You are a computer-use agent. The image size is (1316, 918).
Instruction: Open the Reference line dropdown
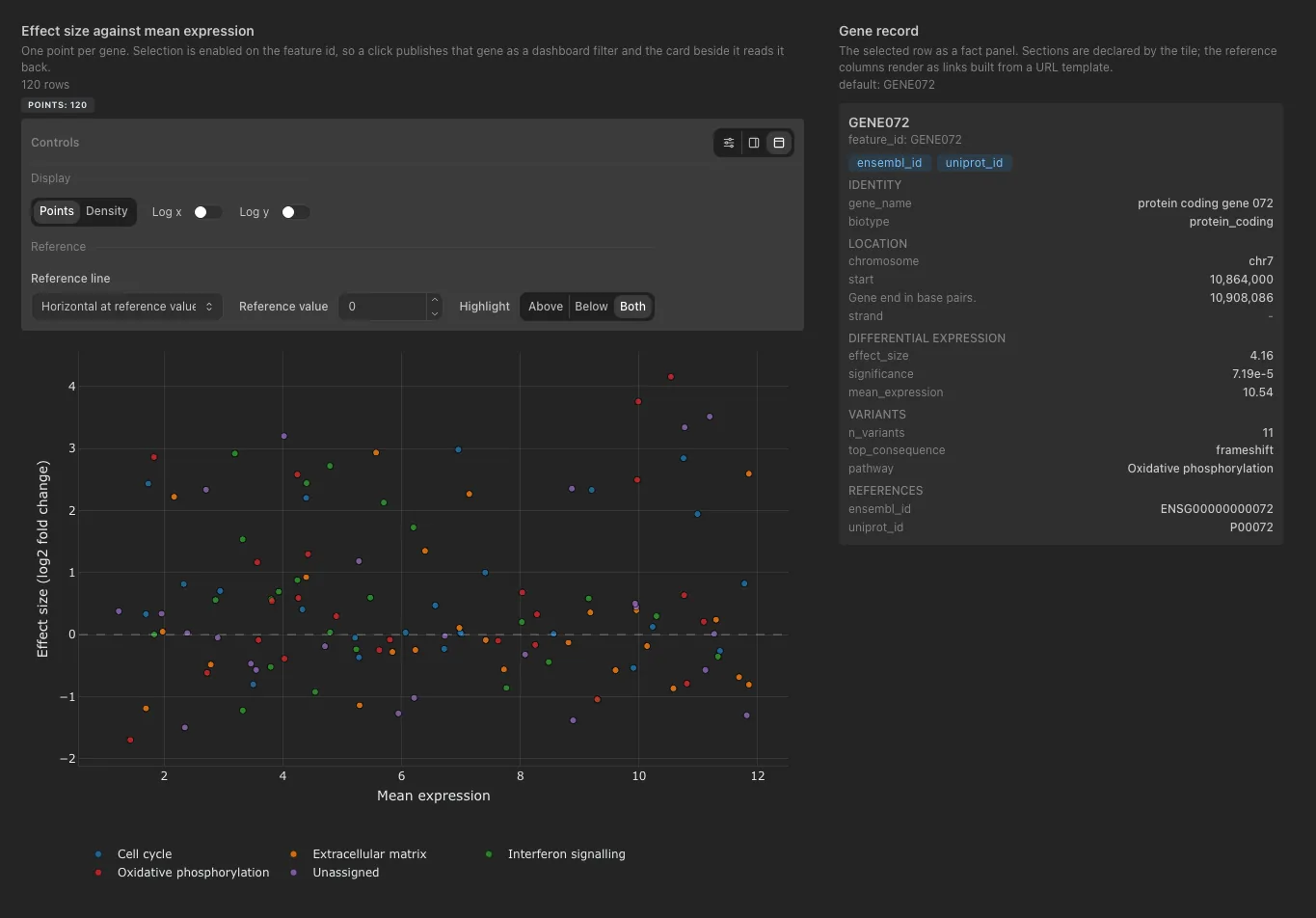126,307
